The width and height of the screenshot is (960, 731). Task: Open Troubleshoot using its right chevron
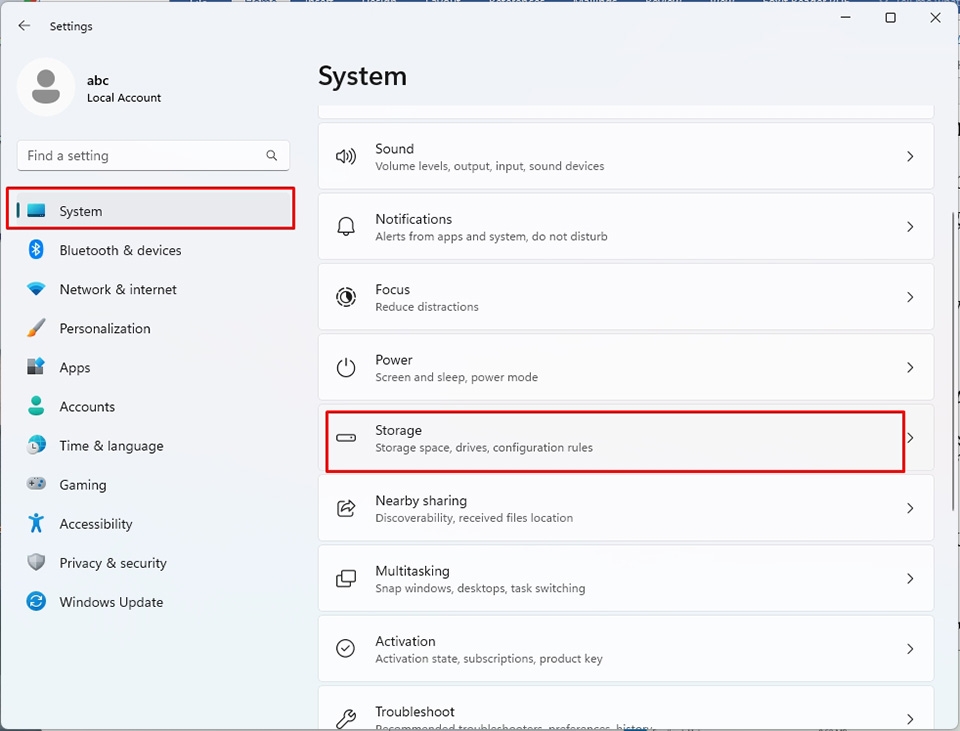(x=910, y=719)
